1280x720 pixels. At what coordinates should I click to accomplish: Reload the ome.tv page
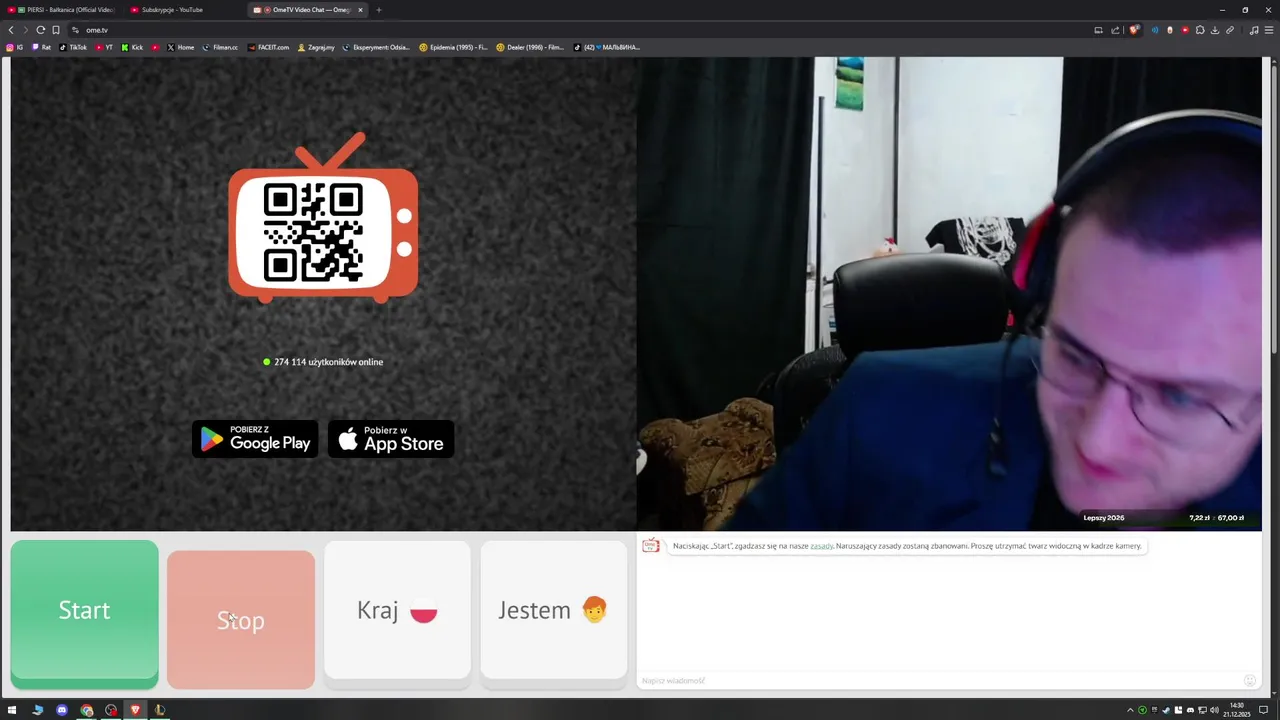[x=40, y=30]
